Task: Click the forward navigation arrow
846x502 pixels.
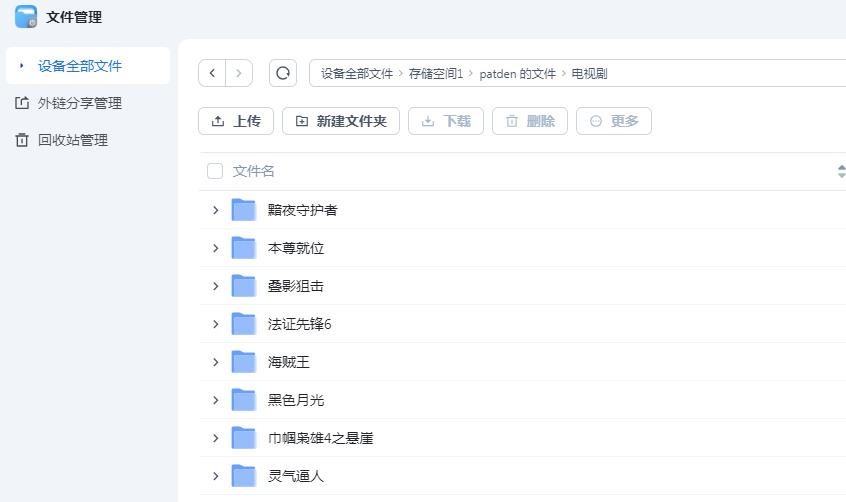Action: click(x=239, y=73)
